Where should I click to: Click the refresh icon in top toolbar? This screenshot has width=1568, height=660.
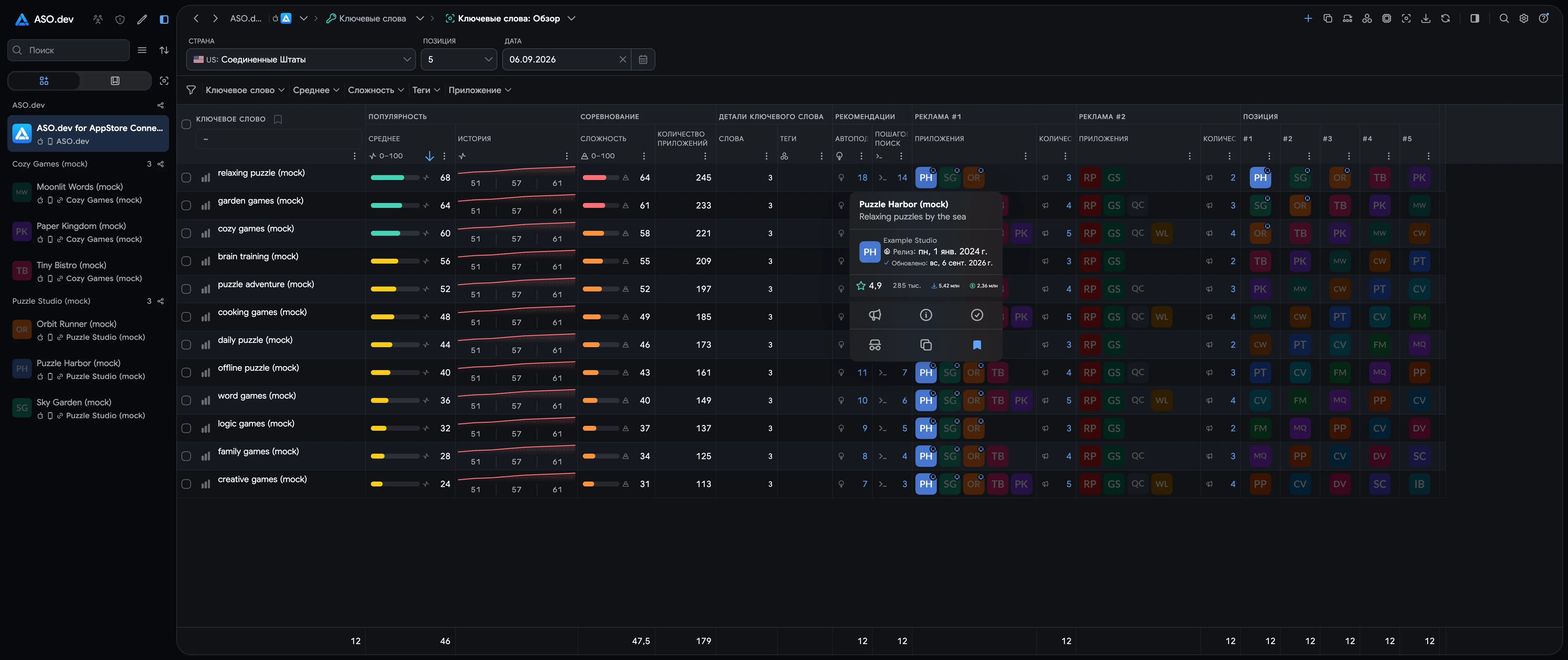point(1445,18)
